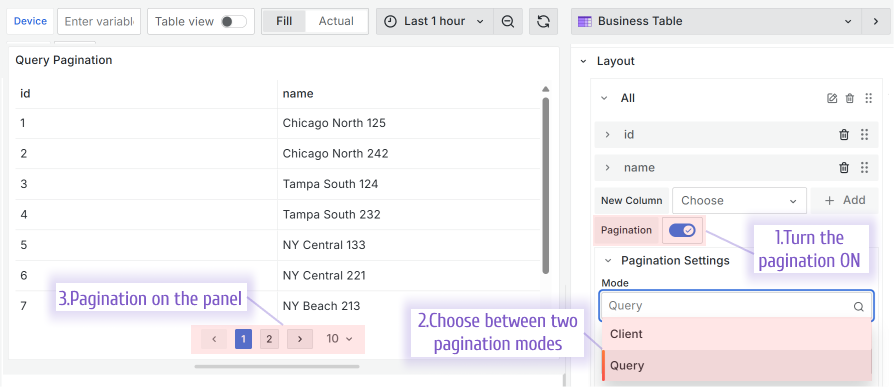Select Query pagination mode

tap(737, 365)
